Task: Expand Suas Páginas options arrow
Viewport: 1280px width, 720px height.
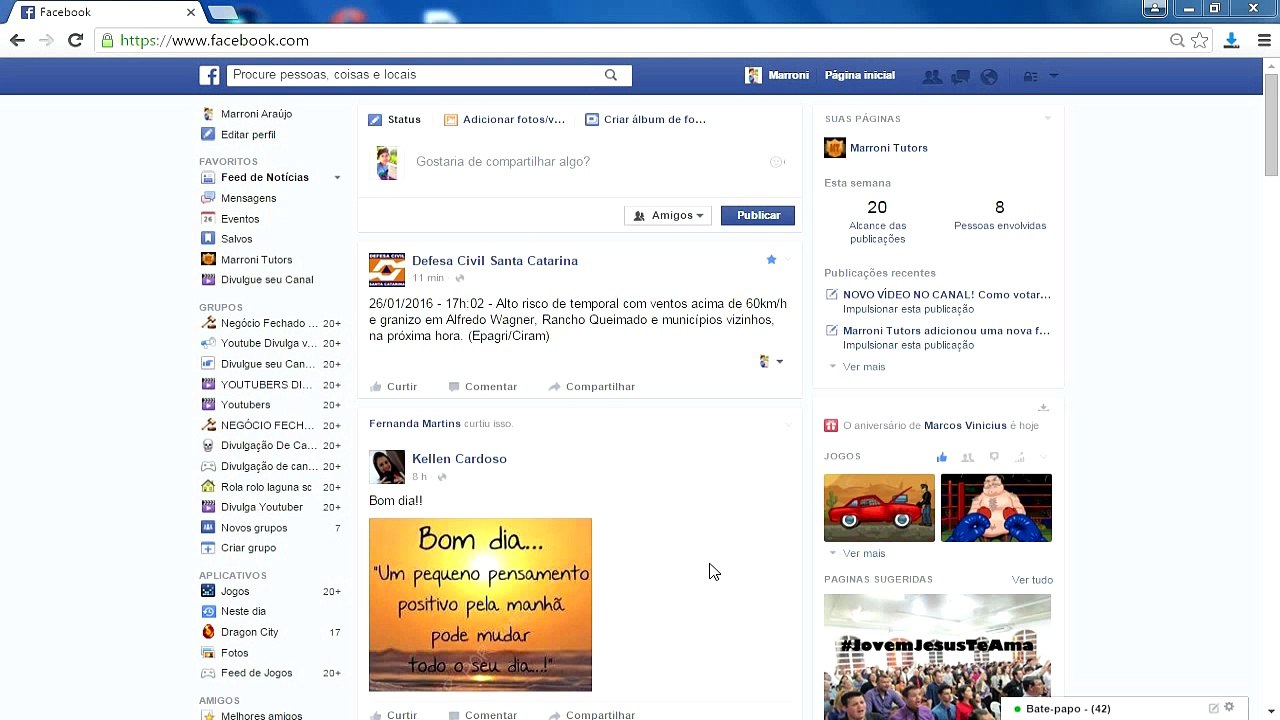Action: 1047,119
